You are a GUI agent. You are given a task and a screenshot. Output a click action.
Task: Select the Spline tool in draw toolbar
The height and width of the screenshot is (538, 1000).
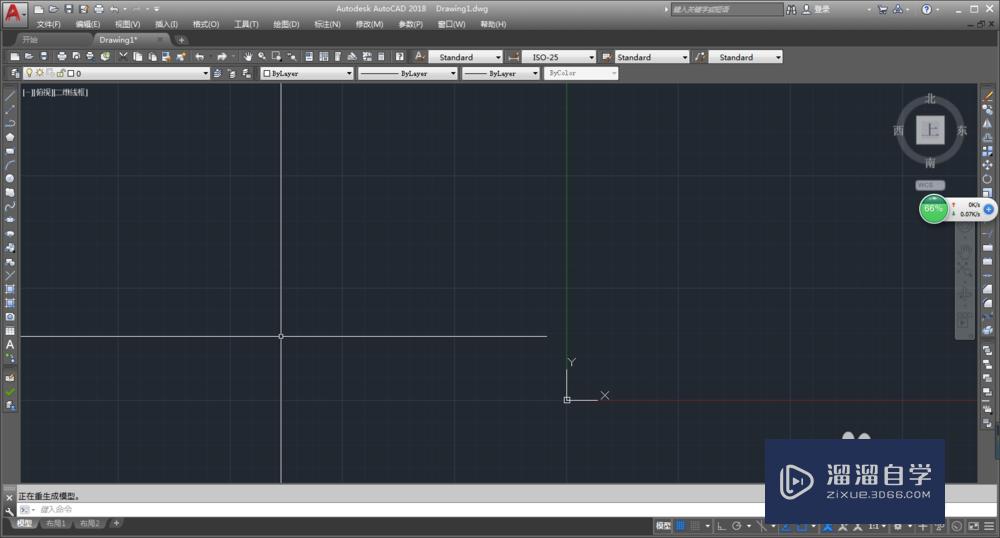coord(10,207)
